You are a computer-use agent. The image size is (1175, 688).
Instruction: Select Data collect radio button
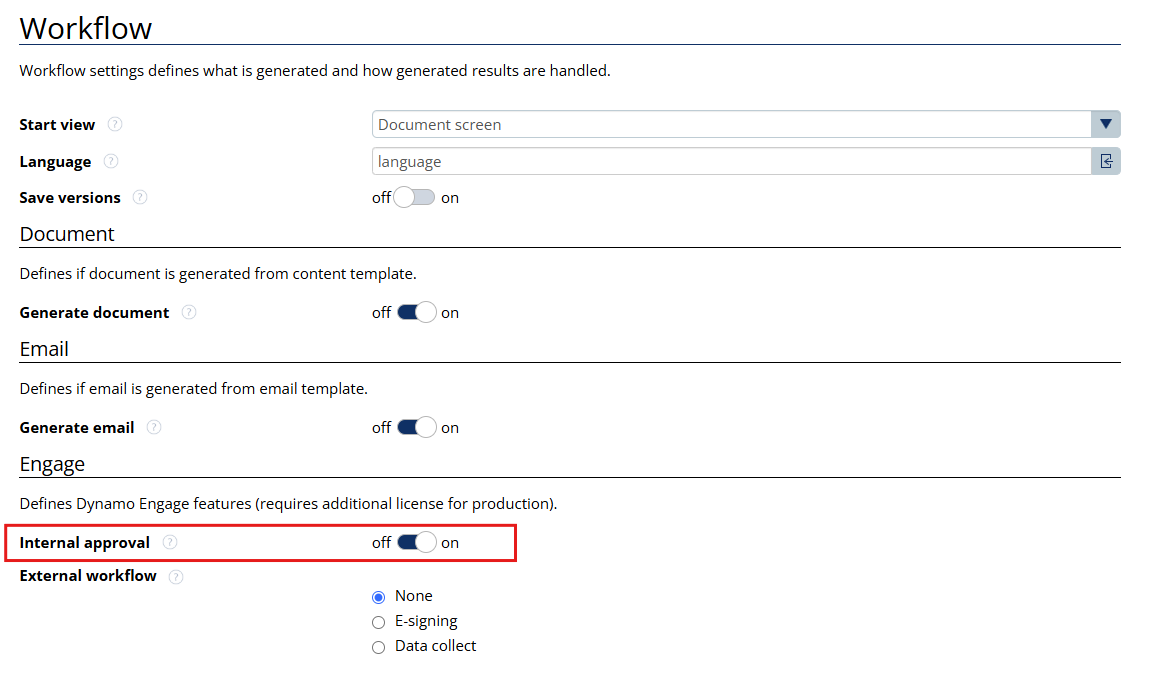pyautogui.click(x=378, y=648)
